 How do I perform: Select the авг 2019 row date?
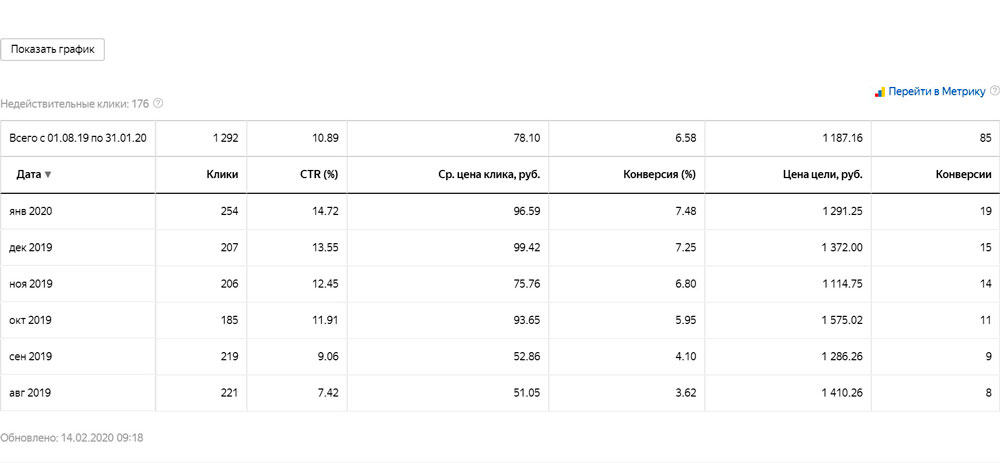[x=31, y=392]
